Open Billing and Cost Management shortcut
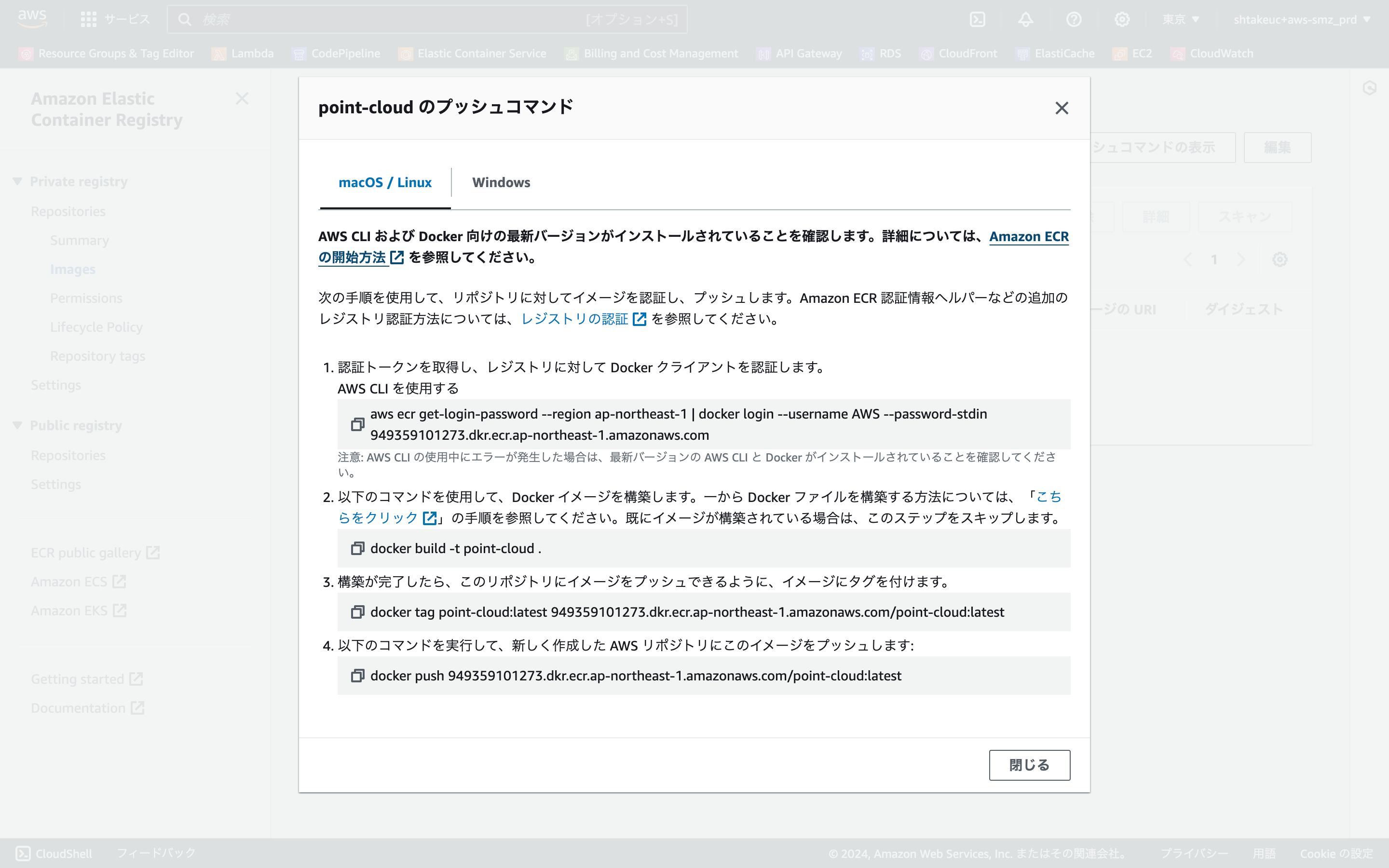 pyautogui.click(x=652, y=54)
